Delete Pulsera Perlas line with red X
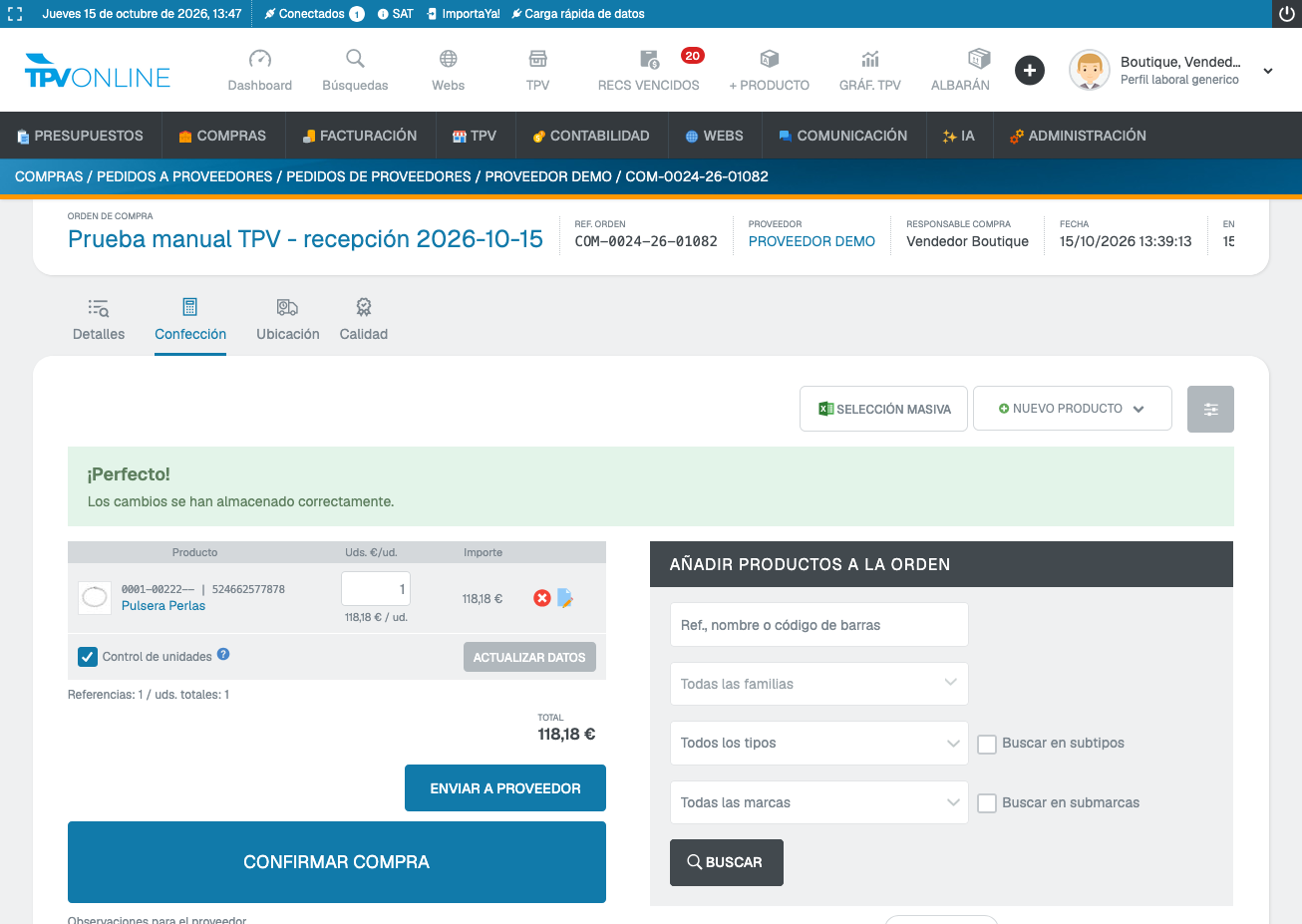This screenshot has width=1302, height=924. click(542, 598)
